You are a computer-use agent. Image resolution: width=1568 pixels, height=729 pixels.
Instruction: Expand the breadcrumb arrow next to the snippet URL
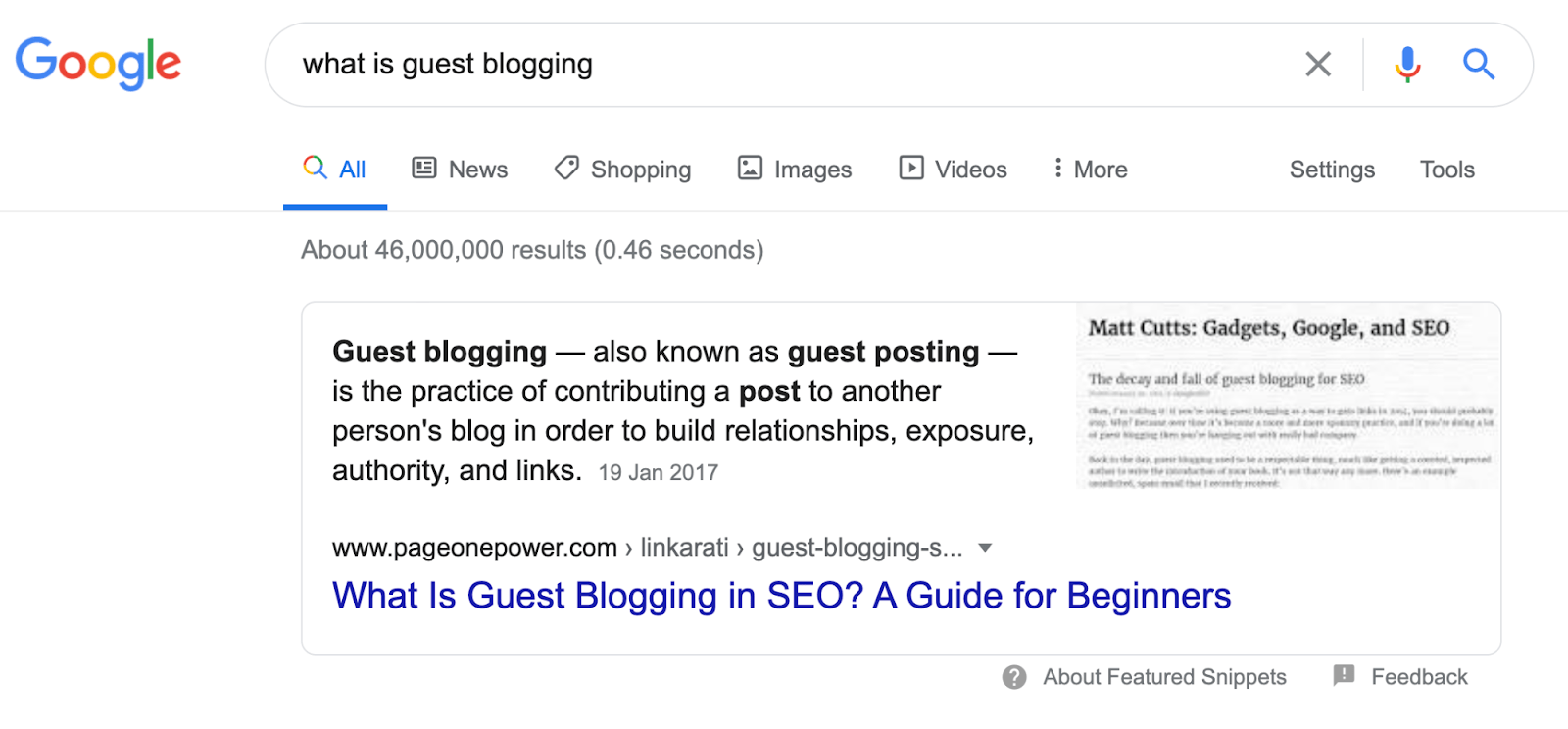pyautogui.click(x=986, y=548)
